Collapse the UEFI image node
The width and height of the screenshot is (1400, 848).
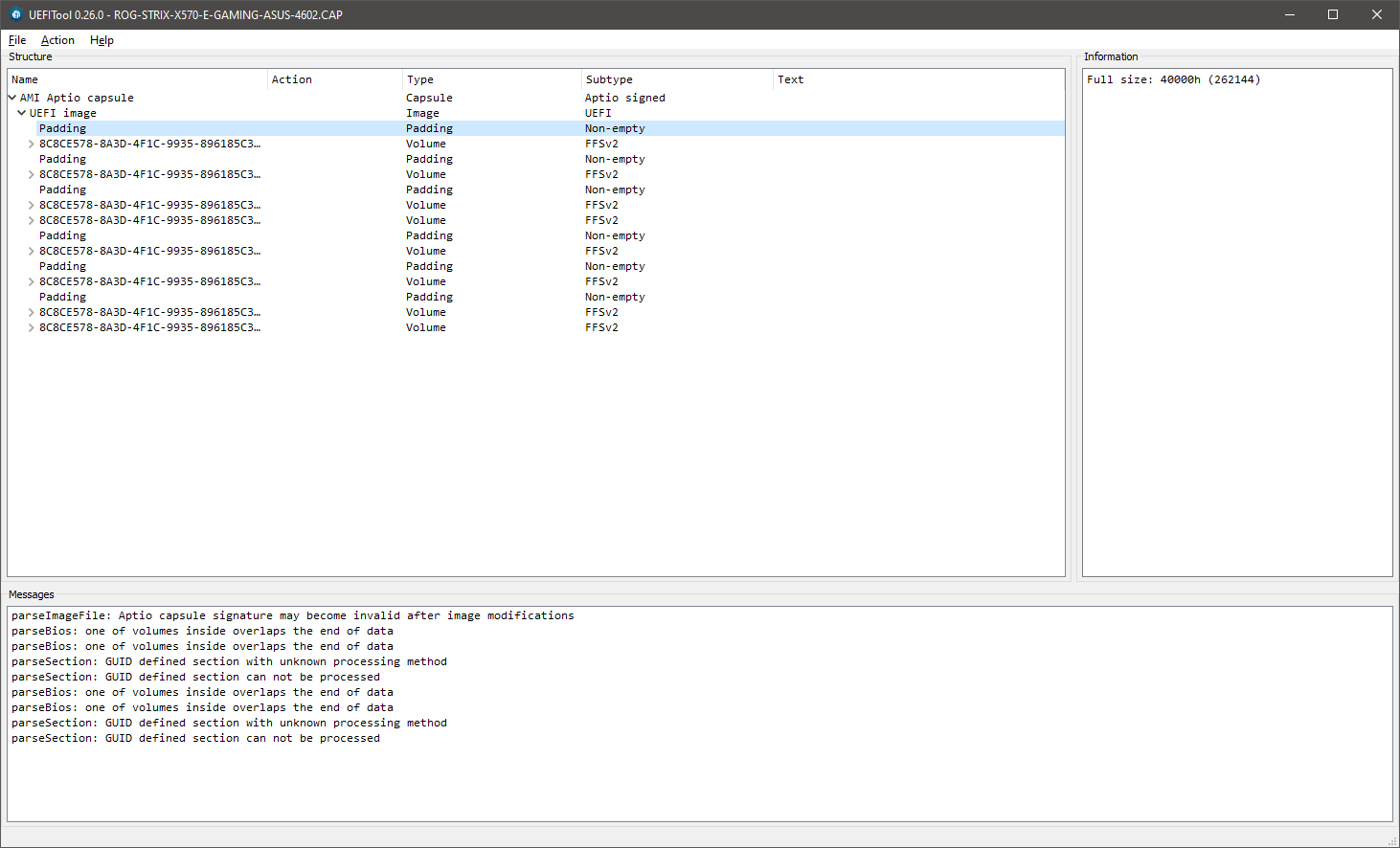(x=22, y=113)
